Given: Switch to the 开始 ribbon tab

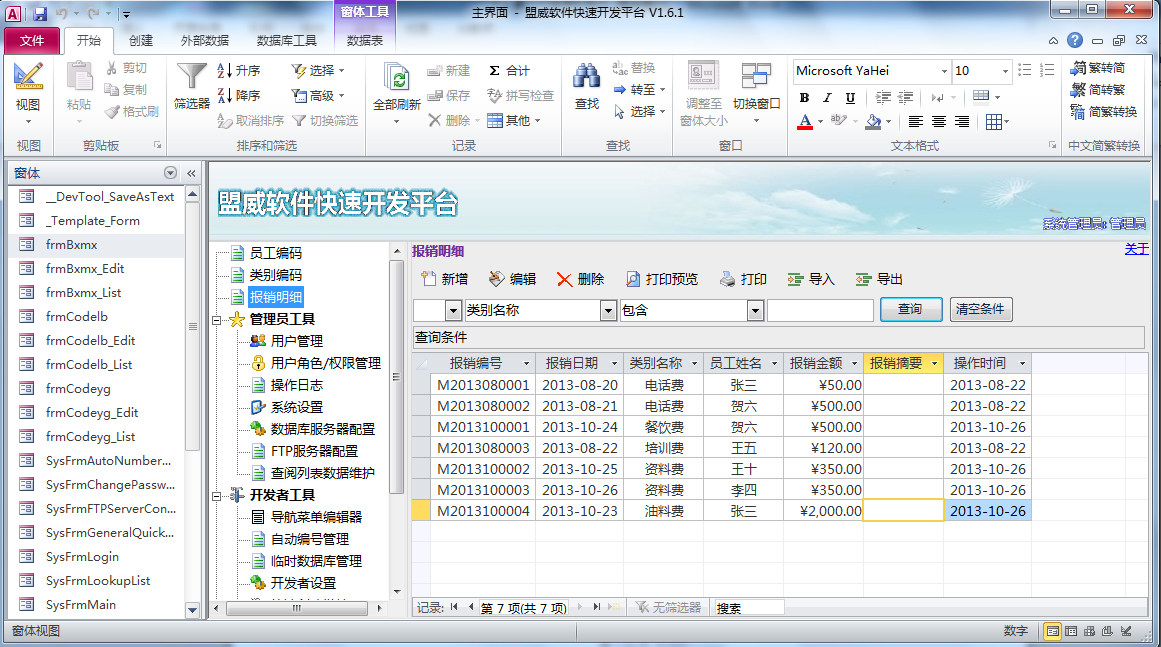Looking at the screenshot, I should pyautogui.click(x=88, y=41).
